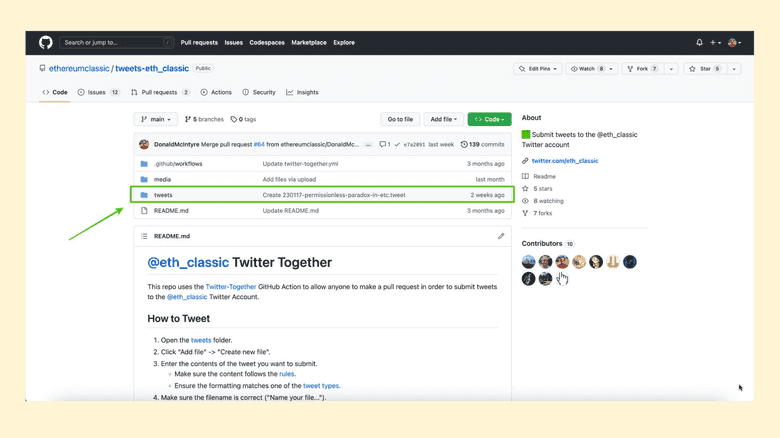The width and height of the screenshot is (780, 438).
Task: Open notifications bell
Action: click(x=699, y=43)
